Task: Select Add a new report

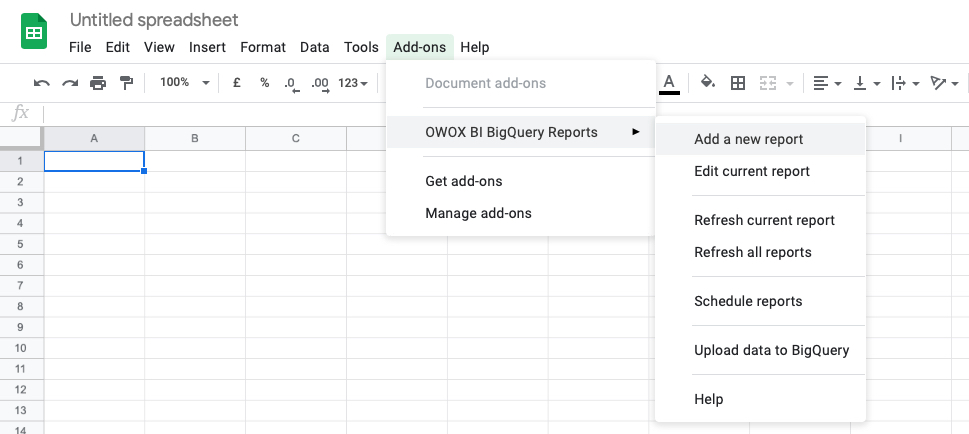Action: [760, 139]
